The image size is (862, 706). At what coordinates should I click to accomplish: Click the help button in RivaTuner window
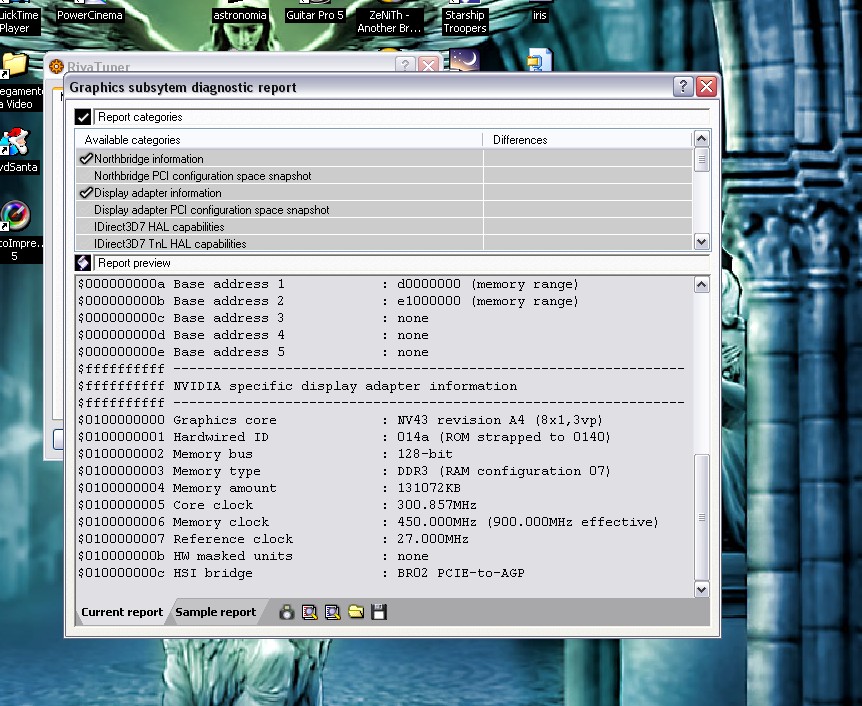(x=405, y=65)
